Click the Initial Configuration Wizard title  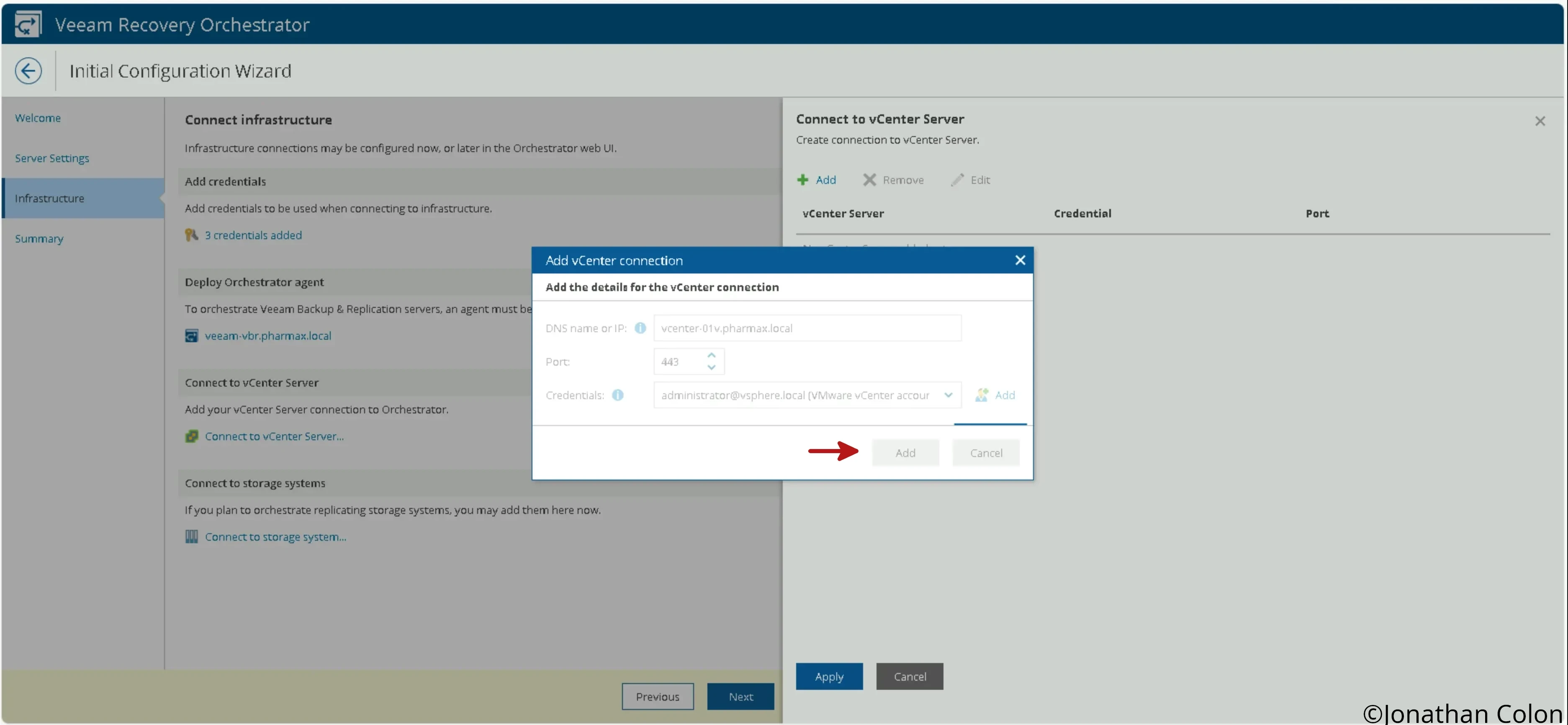click(x=180, y=71)
